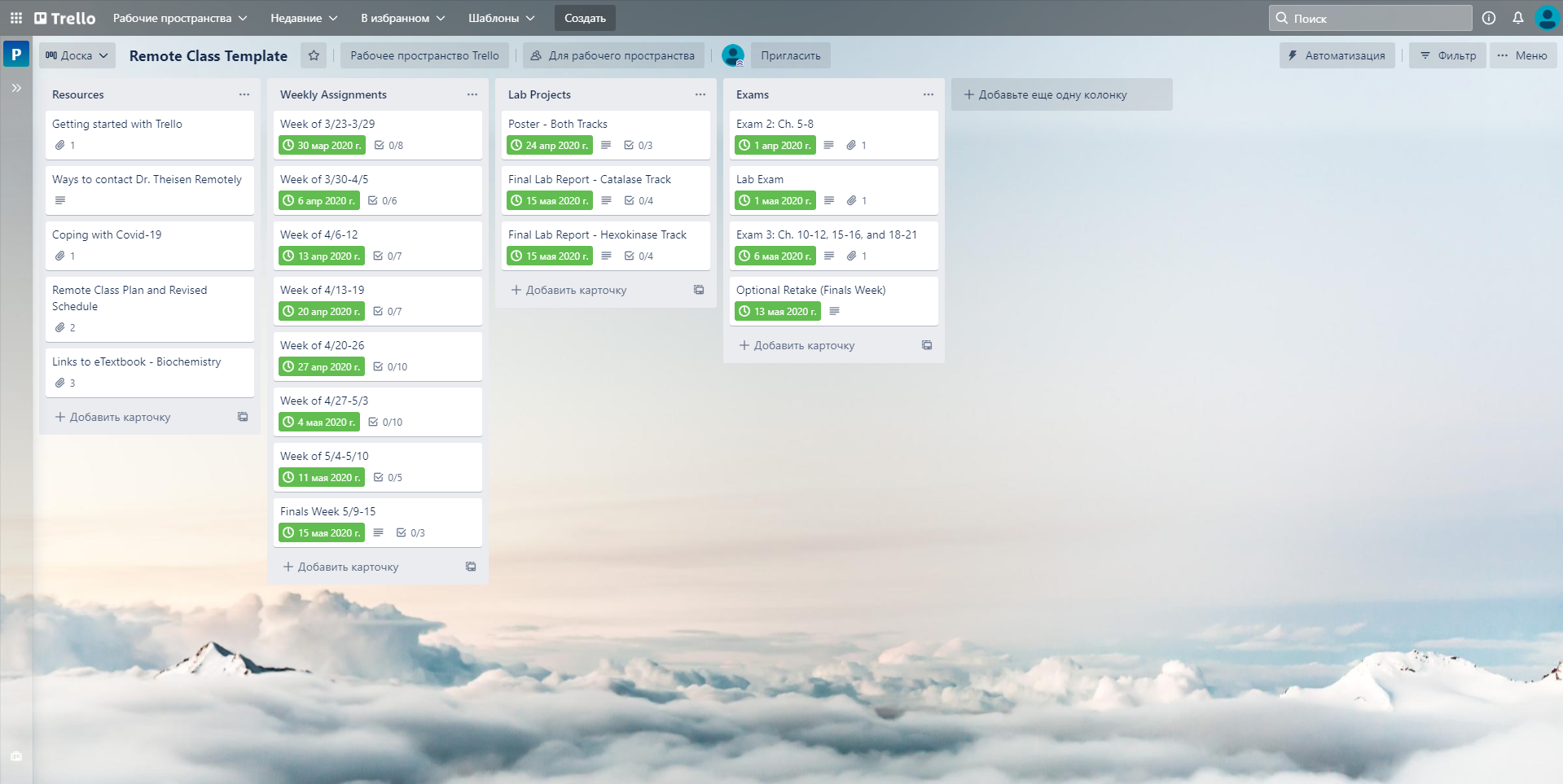
Task: Expand В избранном dropdown
Action: tap(403, 18)
